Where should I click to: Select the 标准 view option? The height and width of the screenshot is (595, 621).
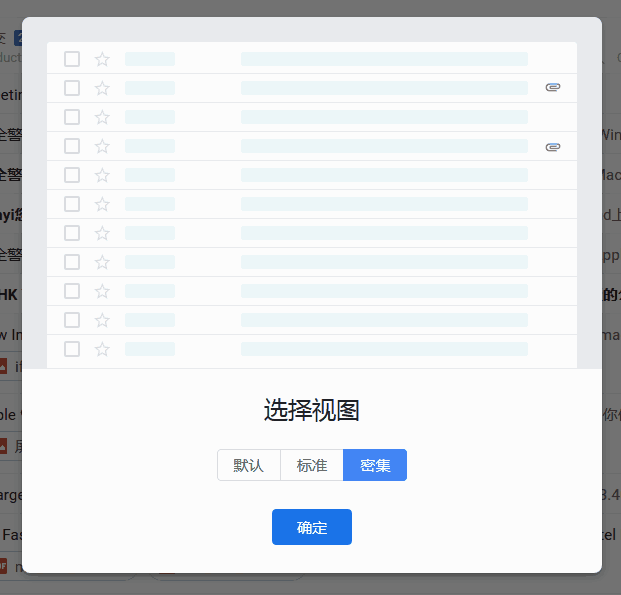(312, 465)
